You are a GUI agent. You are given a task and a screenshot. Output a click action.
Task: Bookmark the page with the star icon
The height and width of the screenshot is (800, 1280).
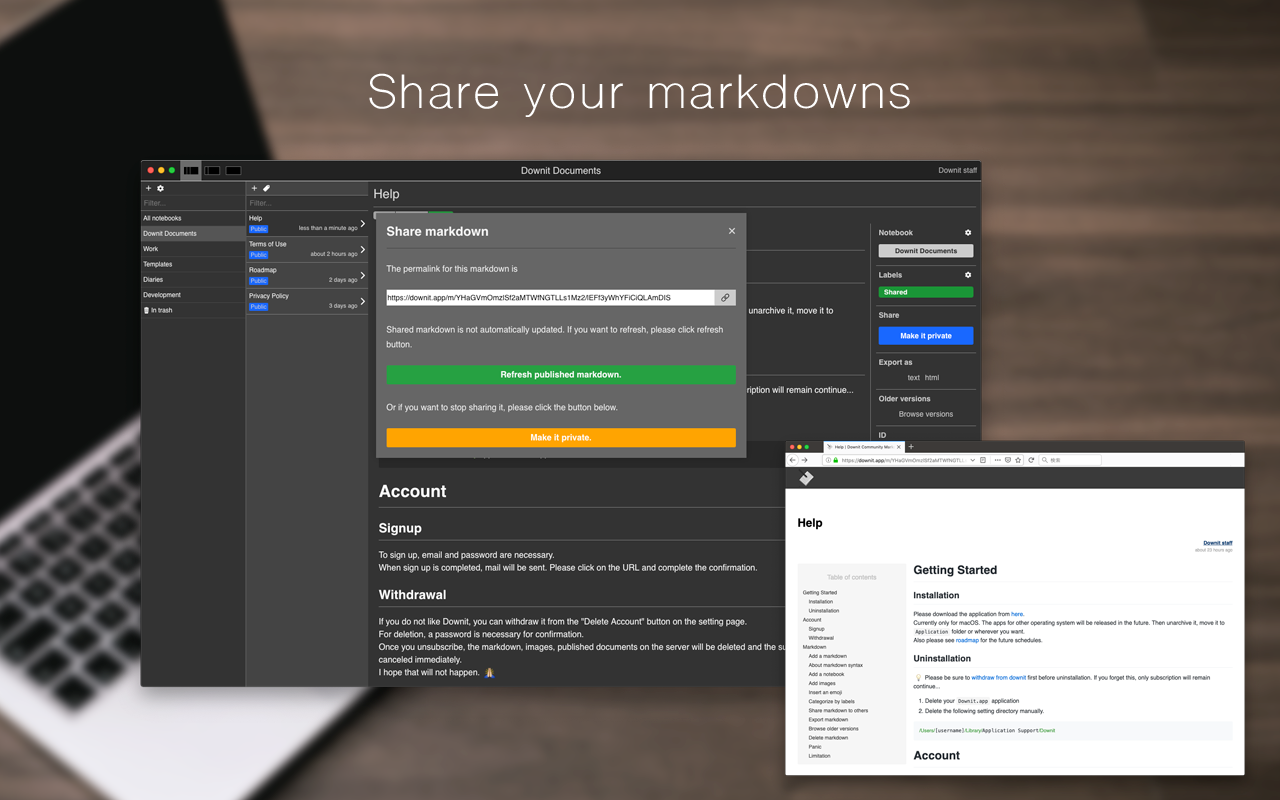[x=1018, y=460]
